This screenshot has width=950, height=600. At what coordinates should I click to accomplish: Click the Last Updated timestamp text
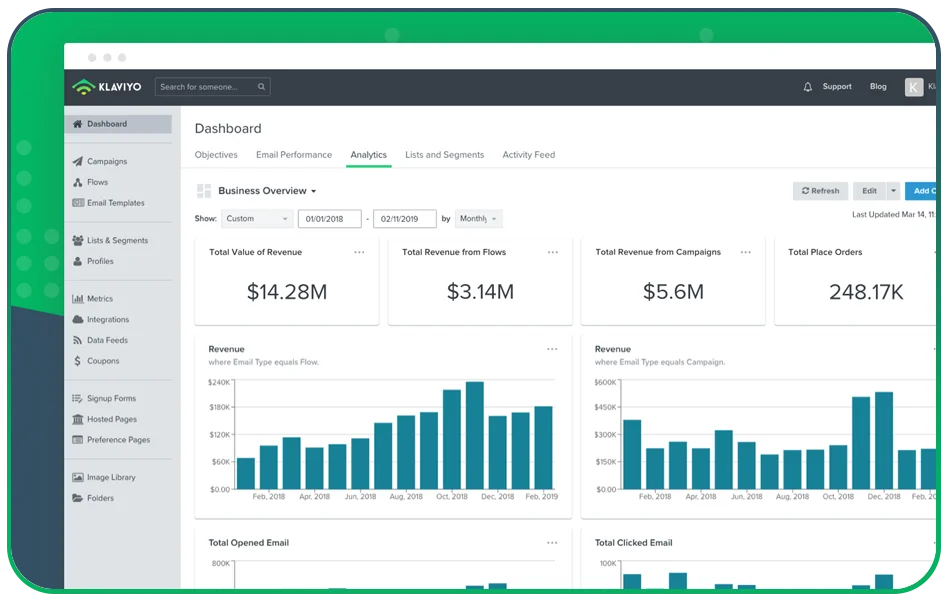click(894, 215)
